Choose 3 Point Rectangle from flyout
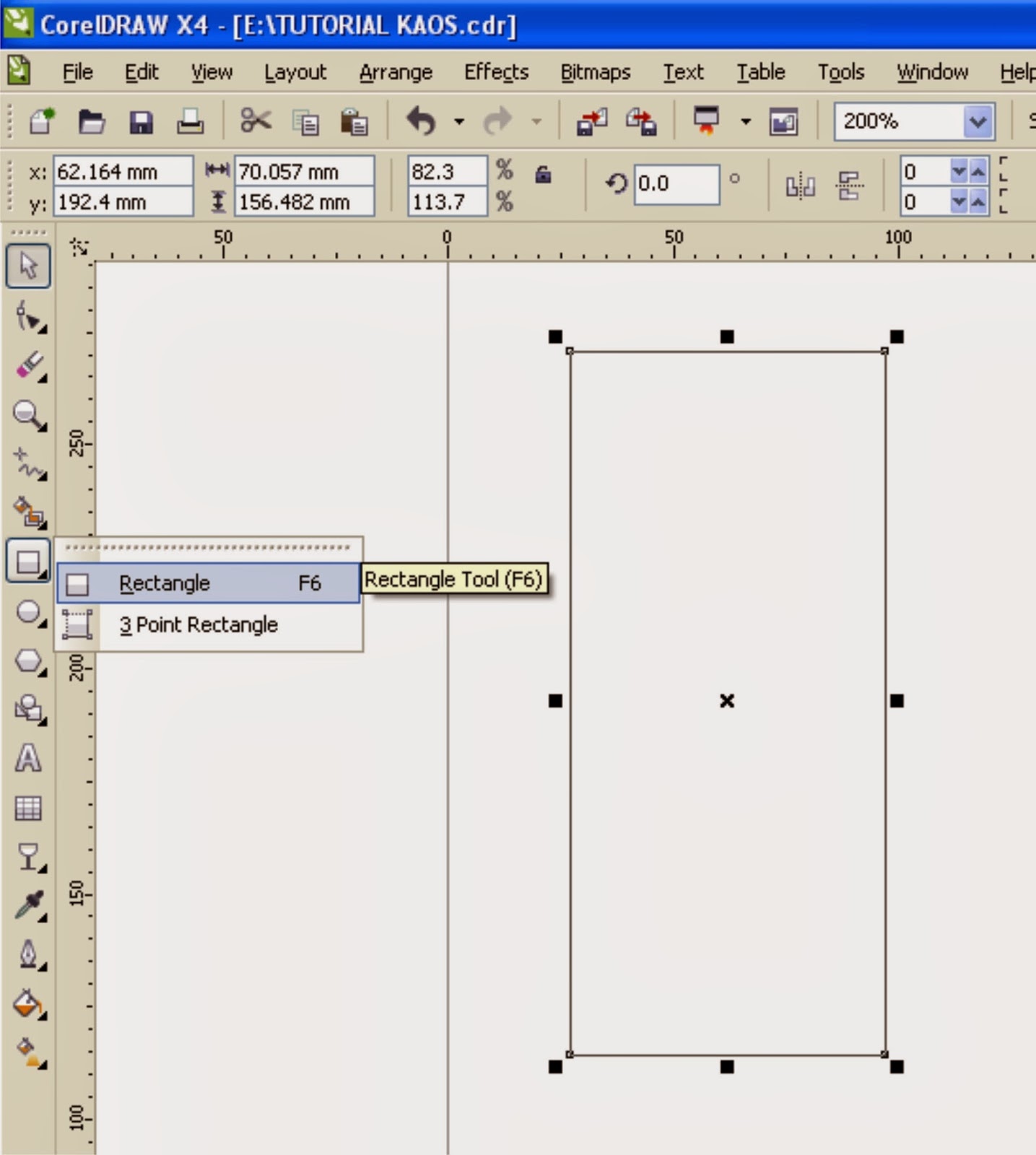This screenshot has height=1155, width=1036. coord(208,624)
